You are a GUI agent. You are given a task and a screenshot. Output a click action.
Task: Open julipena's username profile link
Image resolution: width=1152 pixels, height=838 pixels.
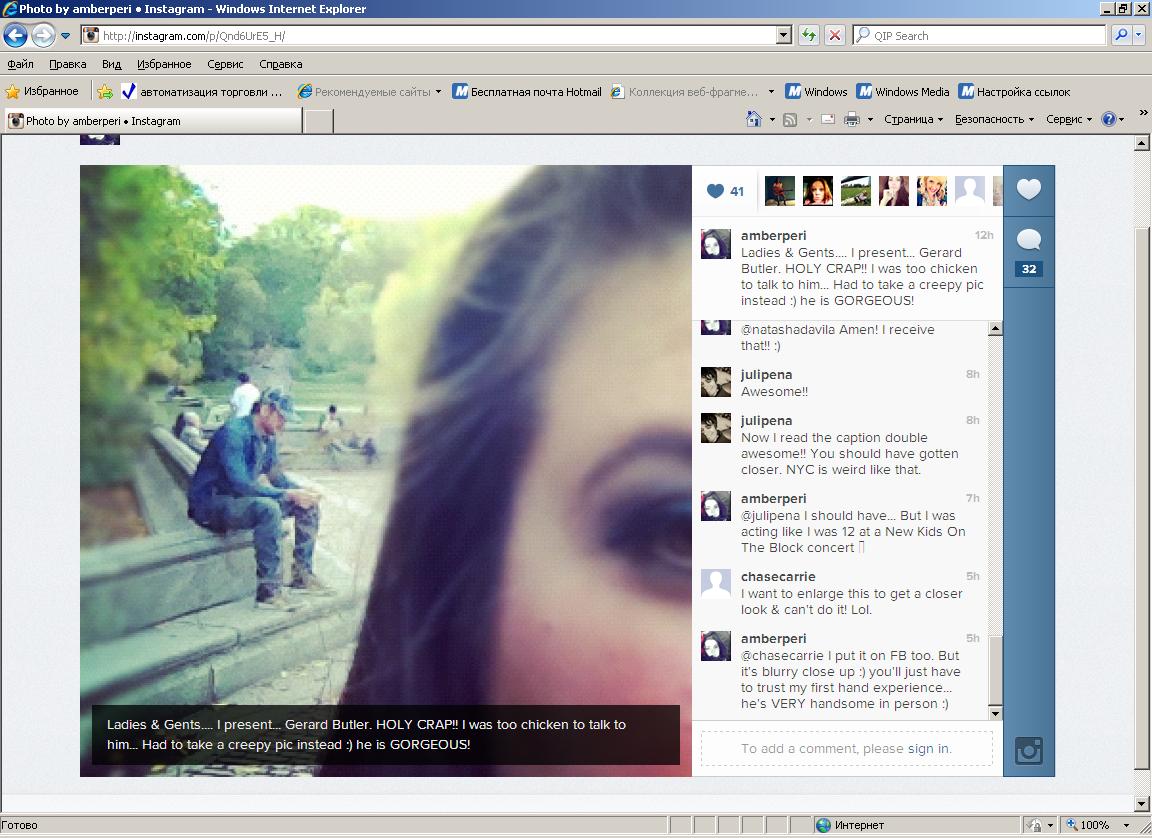click(x=766, y=374)
